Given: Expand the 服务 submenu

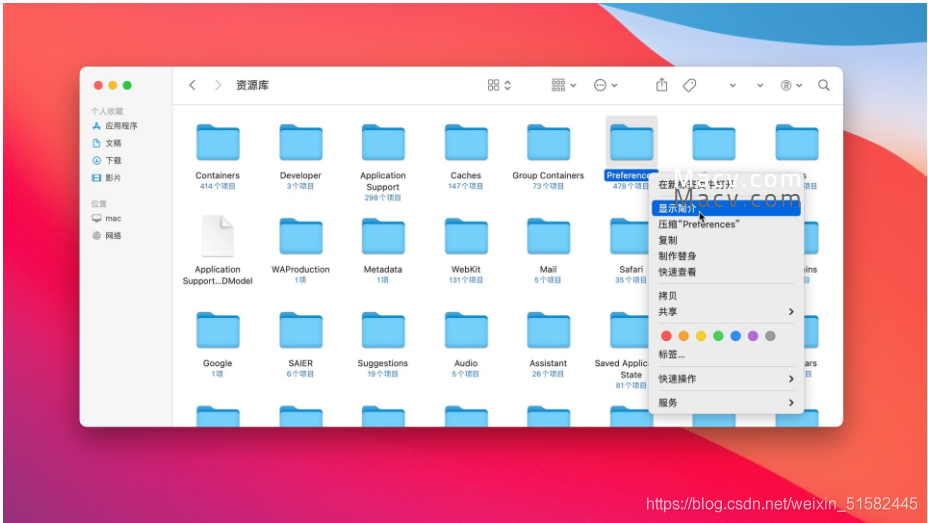Looking at the screenshot, I should click(x=726, y=403).
